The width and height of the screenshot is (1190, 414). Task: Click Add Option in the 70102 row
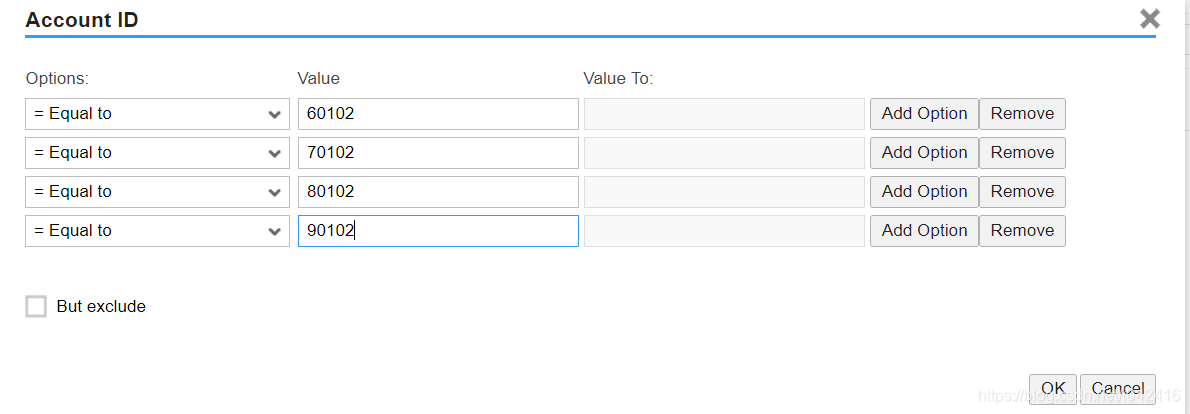click(x=924, y=153)
